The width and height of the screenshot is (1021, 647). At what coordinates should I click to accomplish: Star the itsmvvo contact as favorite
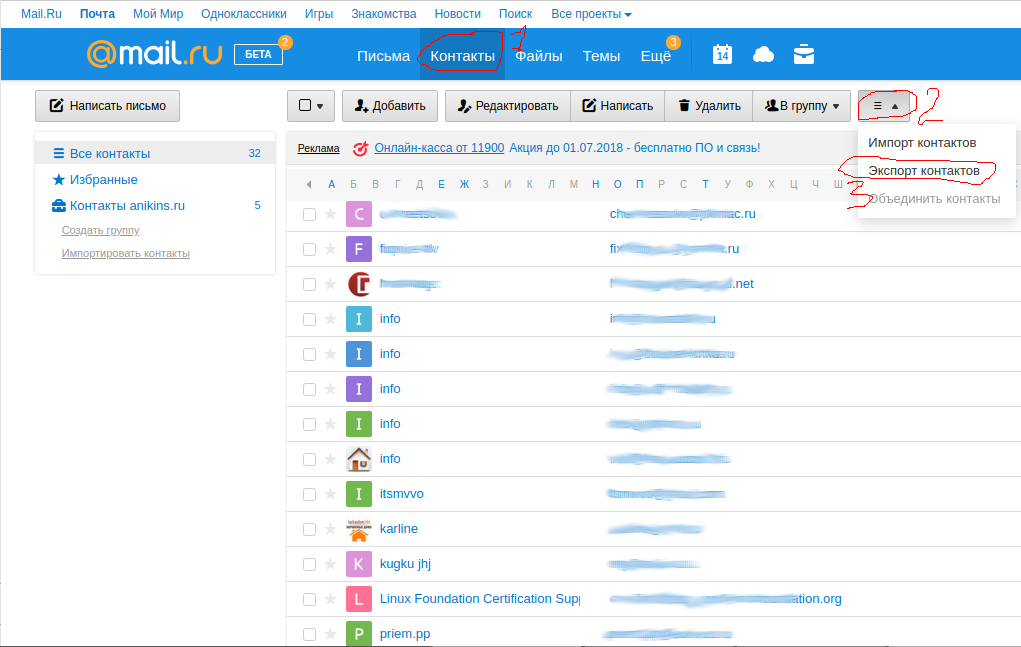tap(331, 494)
